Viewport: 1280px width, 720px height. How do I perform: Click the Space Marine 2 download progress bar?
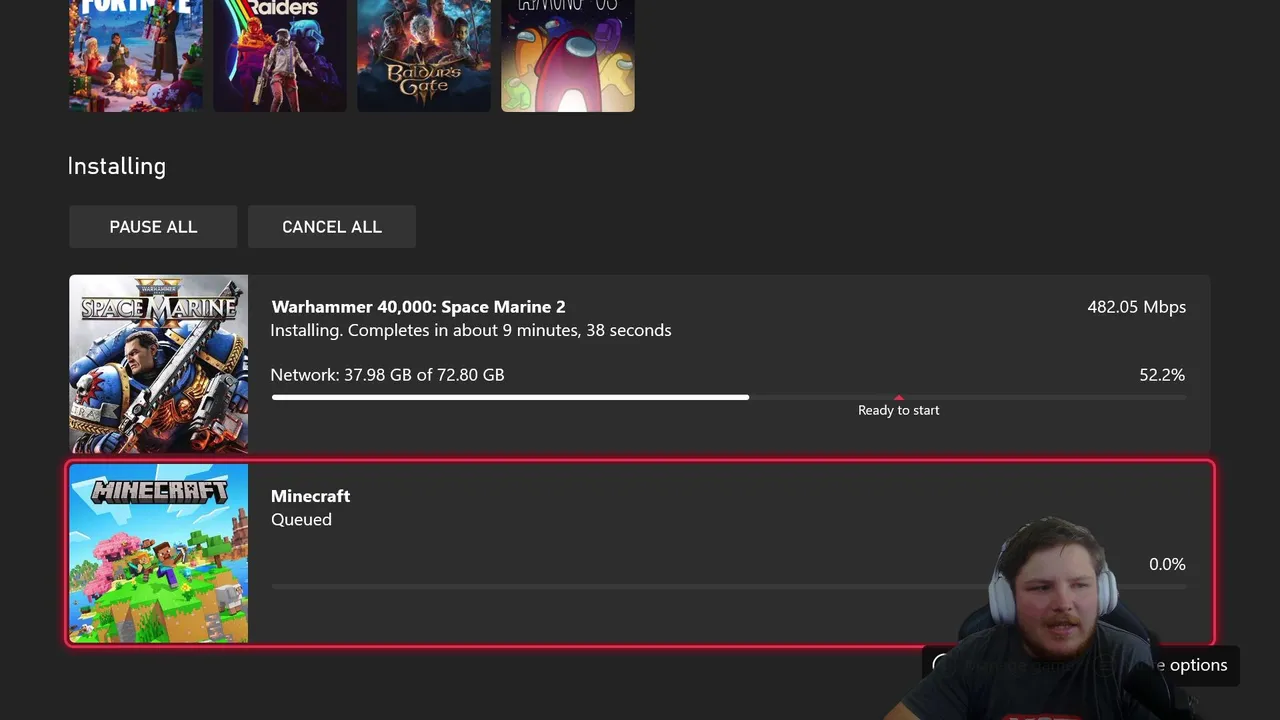729,397
